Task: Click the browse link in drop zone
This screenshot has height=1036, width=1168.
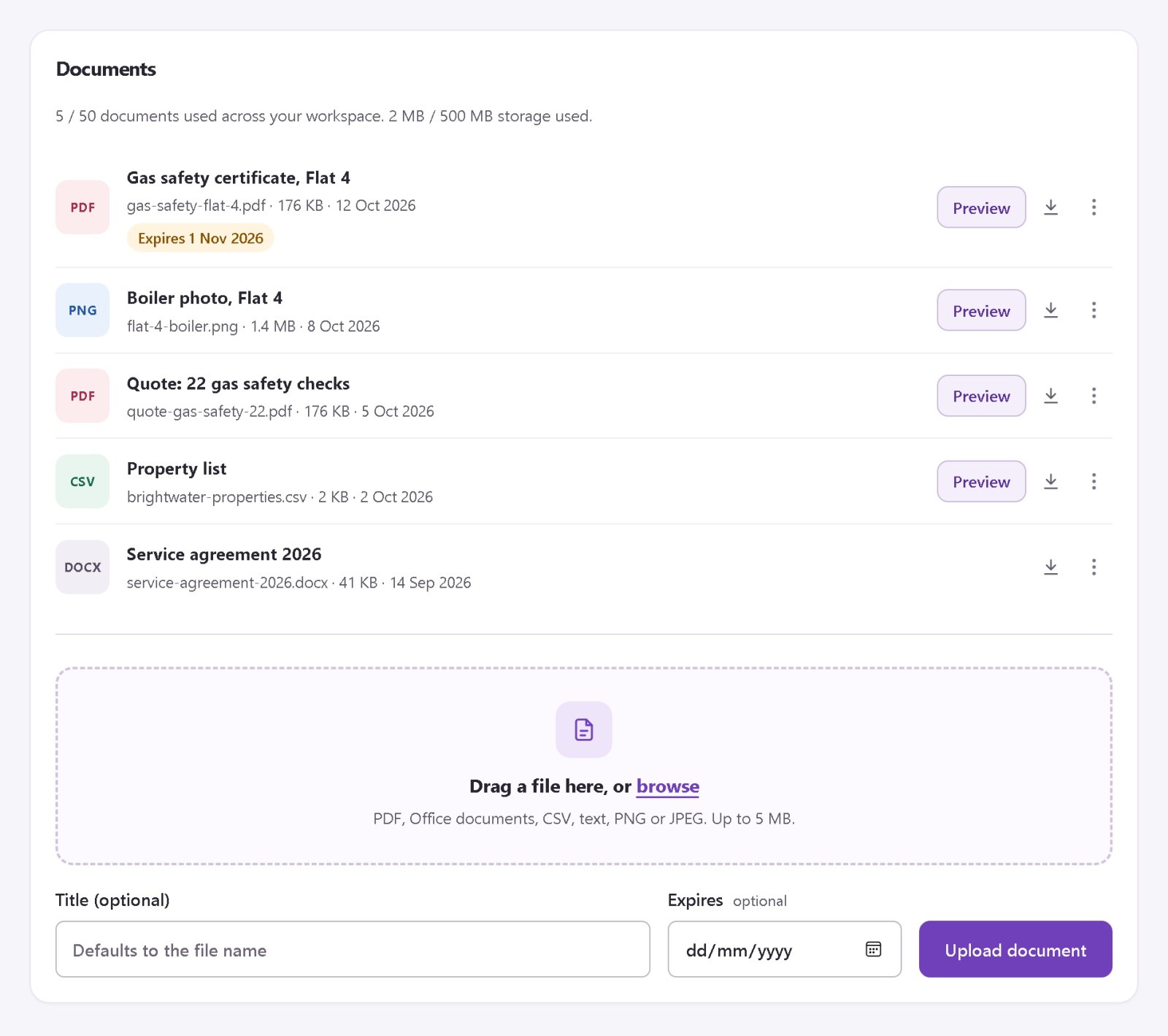Action: pos(667,786)
